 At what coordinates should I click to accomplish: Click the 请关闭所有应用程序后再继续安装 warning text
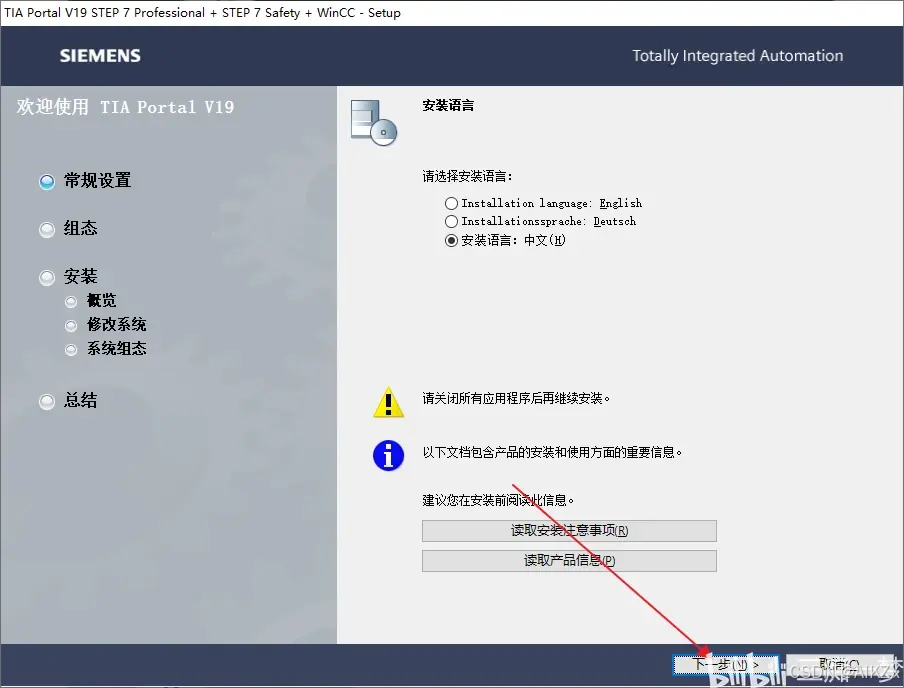(x=516, y=398)
